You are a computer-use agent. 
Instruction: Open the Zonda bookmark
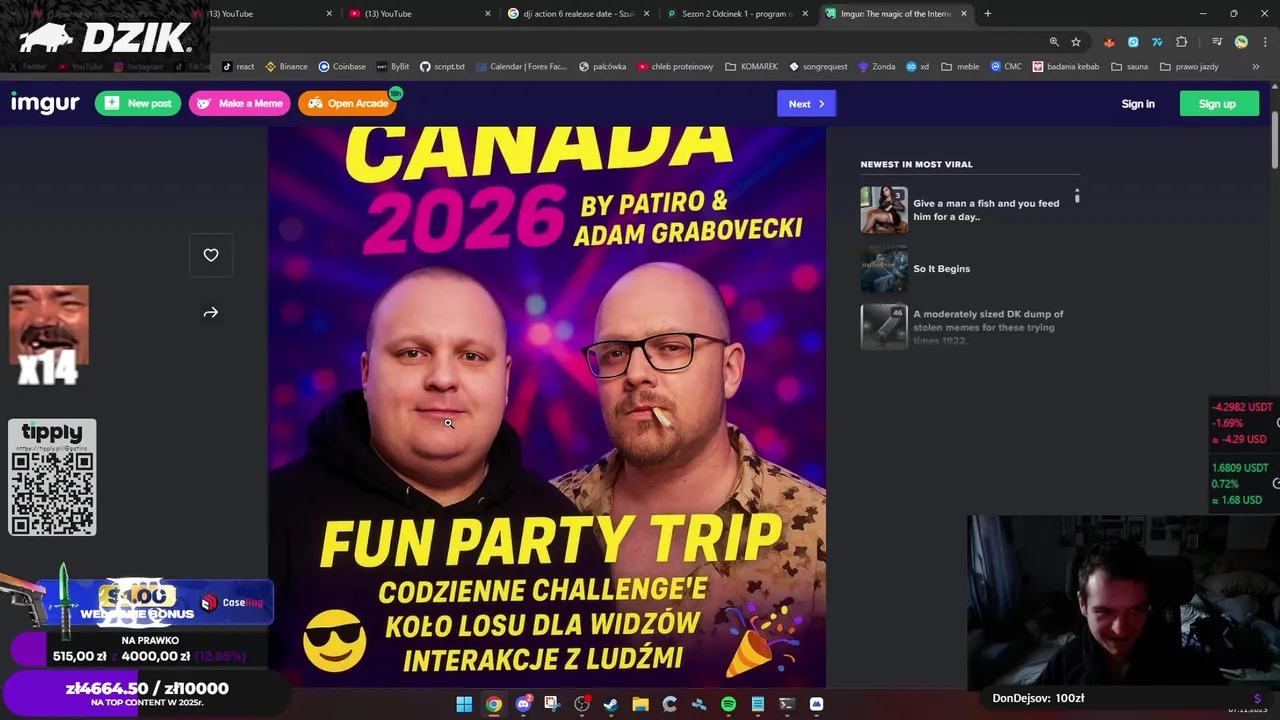877,67
